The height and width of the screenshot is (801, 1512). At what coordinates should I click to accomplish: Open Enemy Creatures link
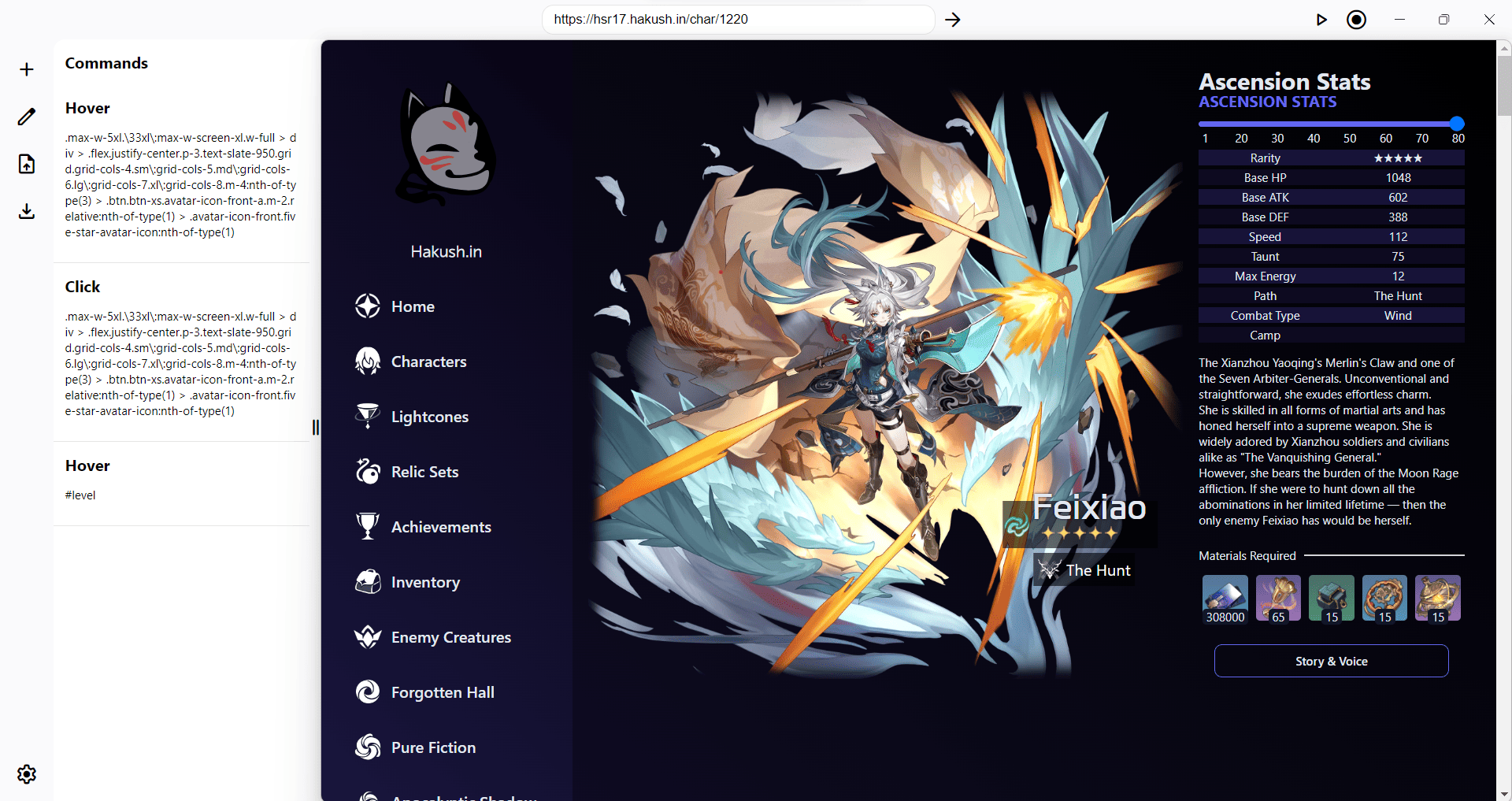tap(451, 637)
